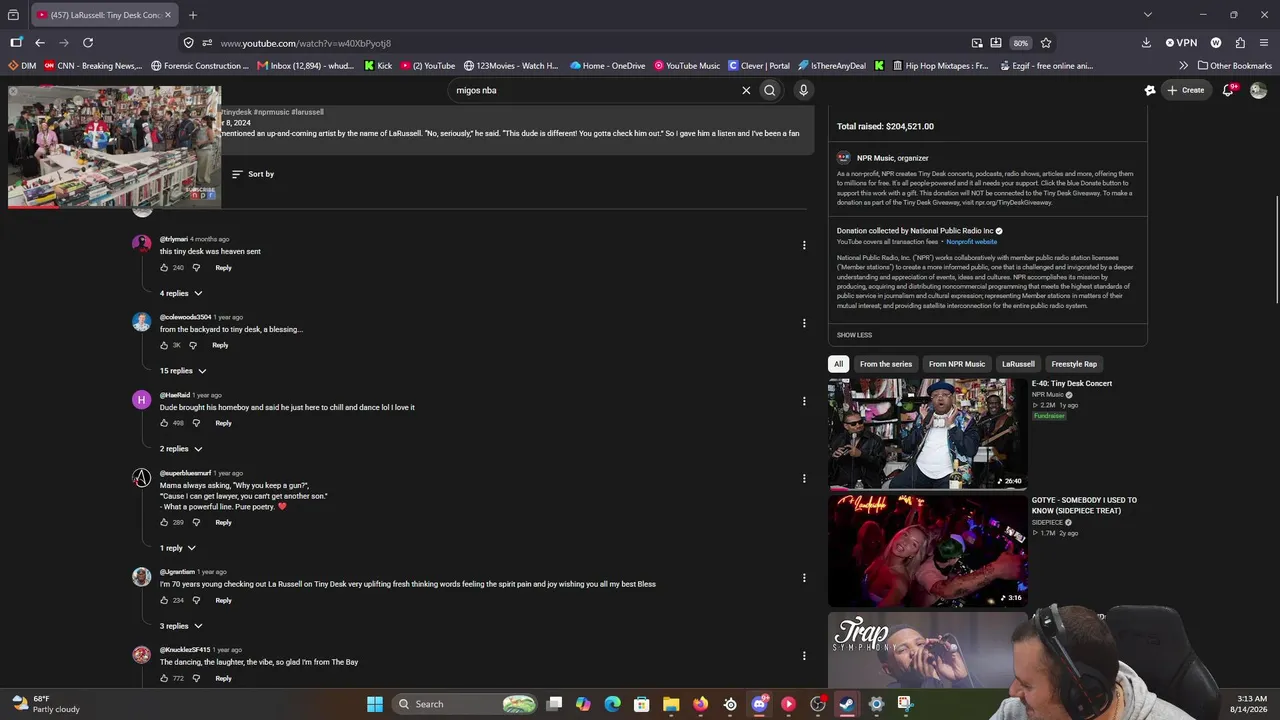Click the YouTube search magnifier button
This screenshot has width=1280, height=720.
click(770, 90)
